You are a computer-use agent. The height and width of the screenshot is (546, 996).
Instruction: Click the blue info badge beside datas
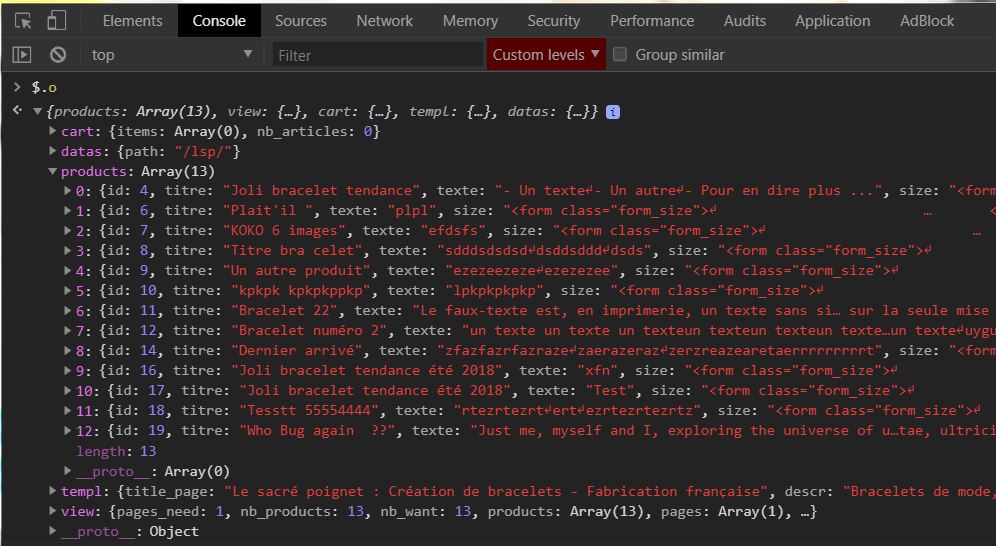tap(613, 112)
